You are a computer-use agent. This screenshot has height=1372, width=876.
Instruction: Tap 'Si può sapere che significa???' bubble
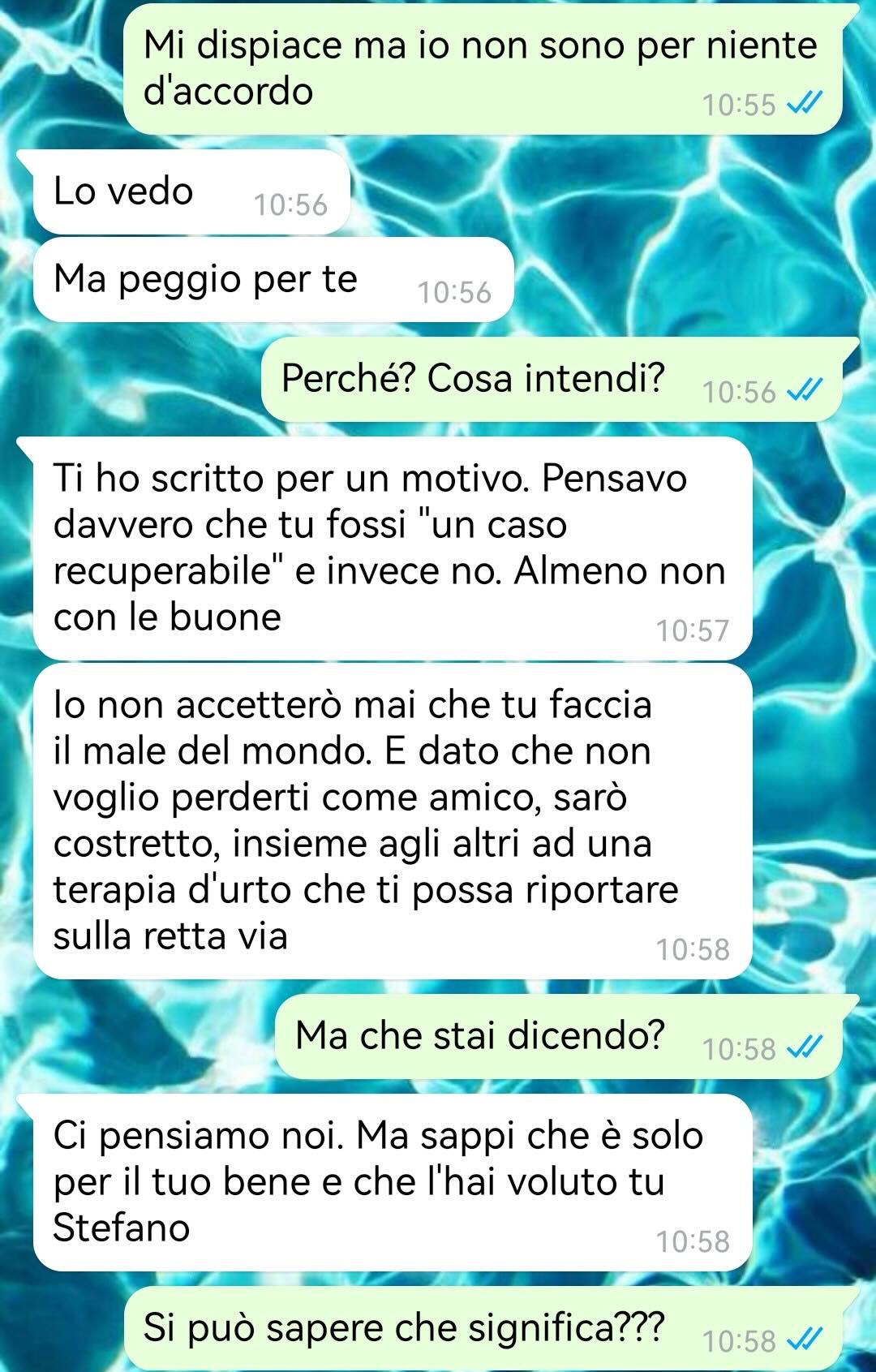(x=483, y=1328)
